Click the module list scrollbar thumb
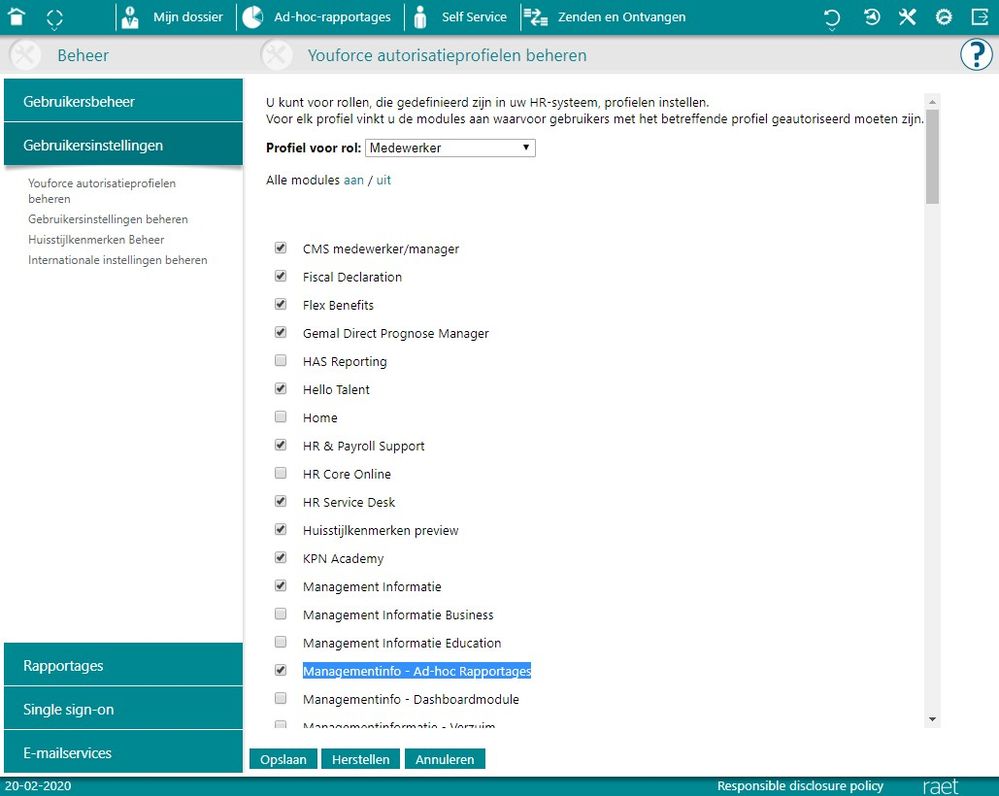999x796 pixels. (x=932, y=157)
